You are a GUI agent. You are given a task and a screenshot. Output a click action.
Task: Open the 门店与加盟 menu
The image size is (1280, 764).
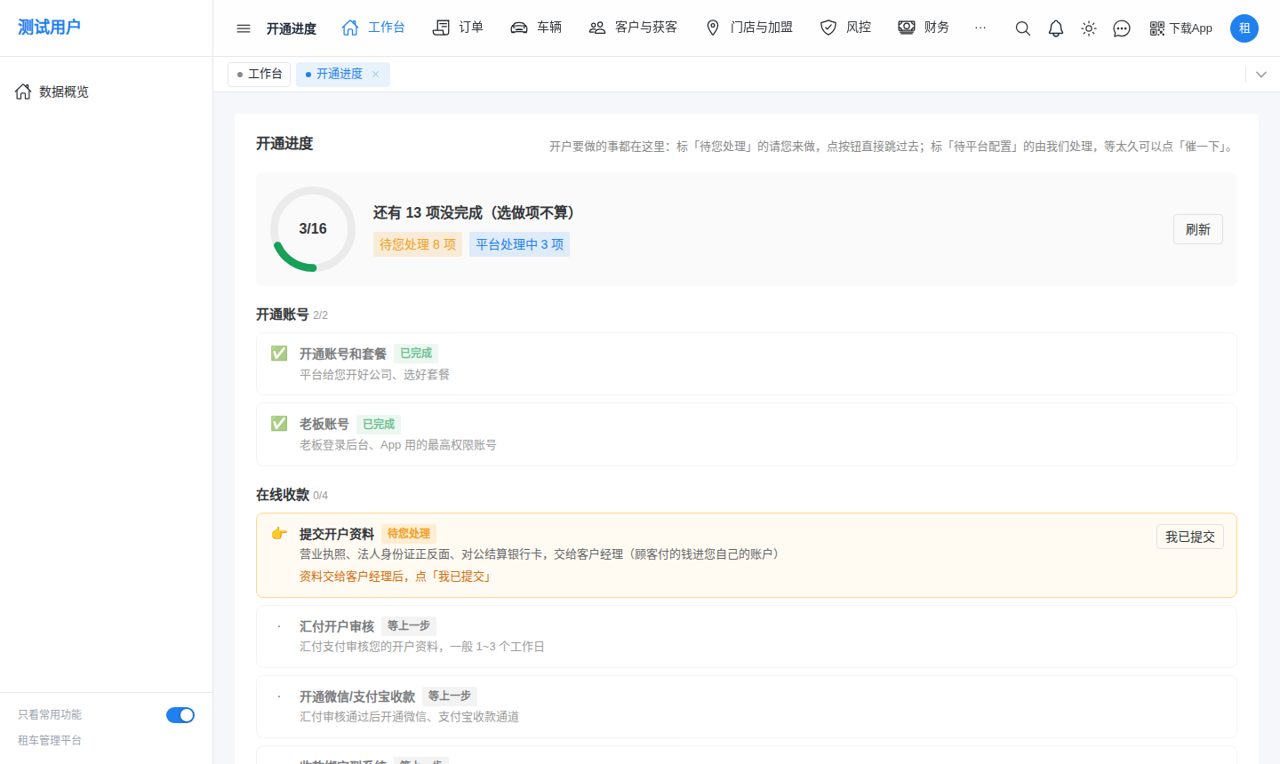[x=749, y=28]
